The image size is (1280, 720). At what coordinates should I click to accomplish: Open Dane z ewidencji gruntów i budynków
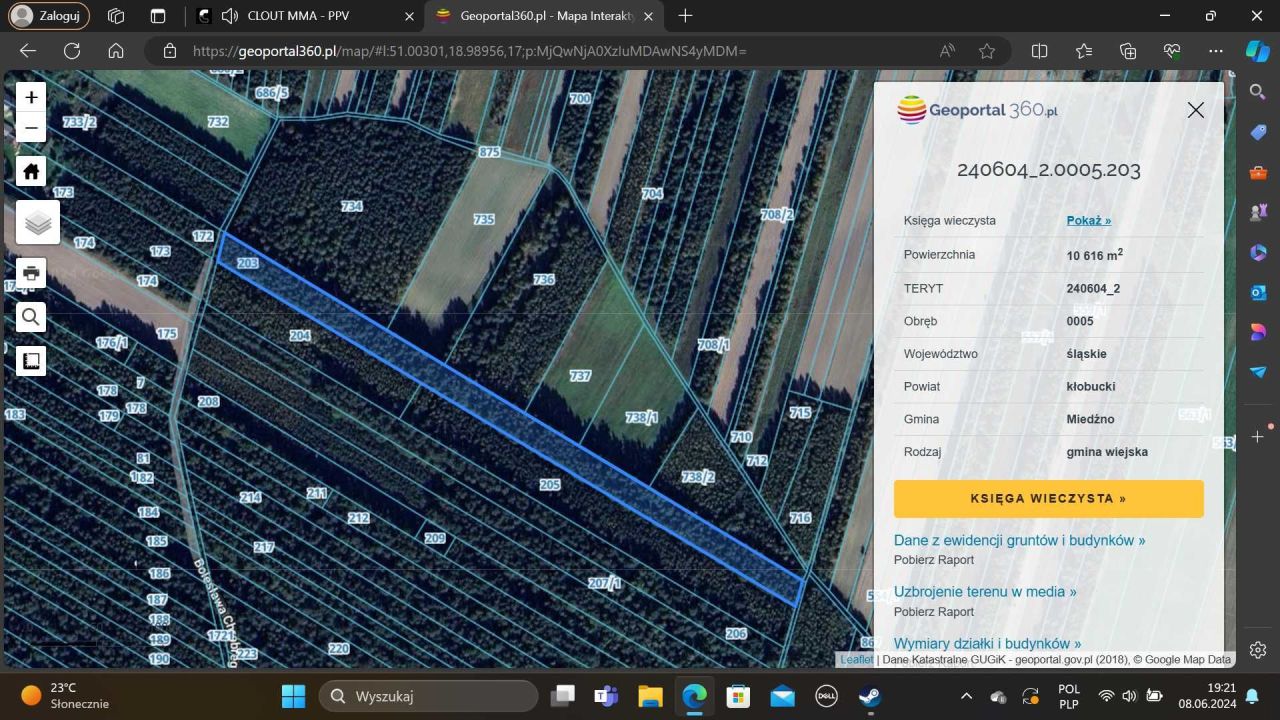click(1019, 540)
